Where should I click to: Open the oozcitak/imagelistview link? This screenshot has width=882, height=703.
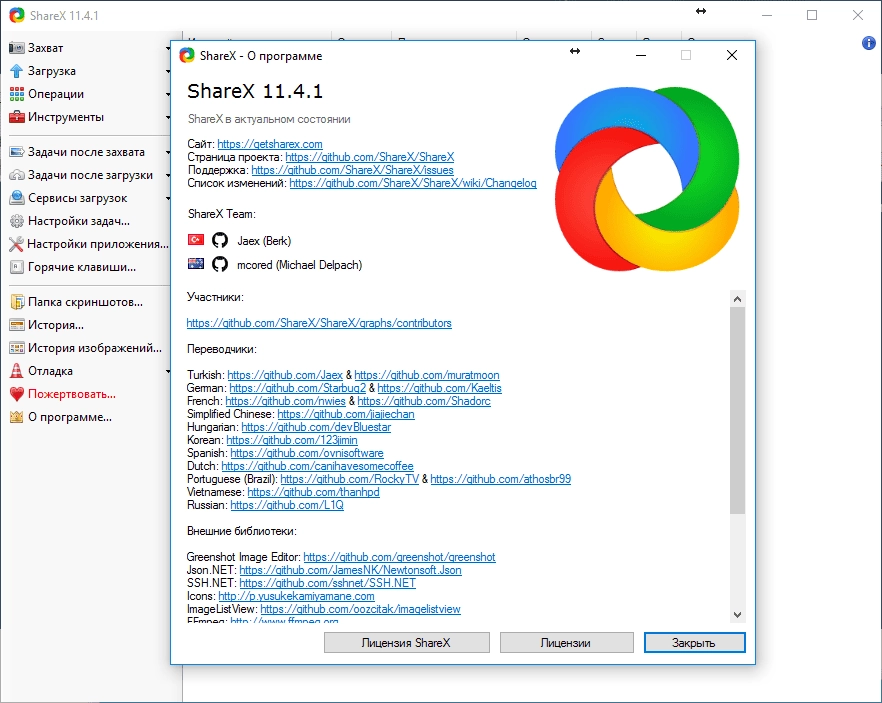click(361, 609)
